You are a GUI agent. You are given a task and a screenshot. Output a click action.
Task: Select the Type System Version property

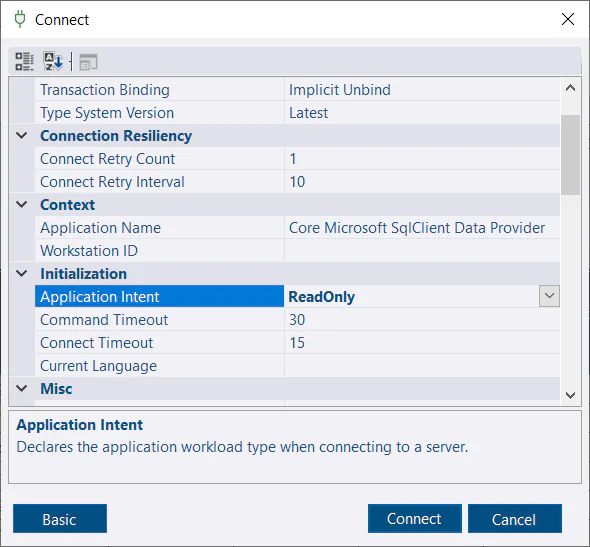(x=160, y=113)
